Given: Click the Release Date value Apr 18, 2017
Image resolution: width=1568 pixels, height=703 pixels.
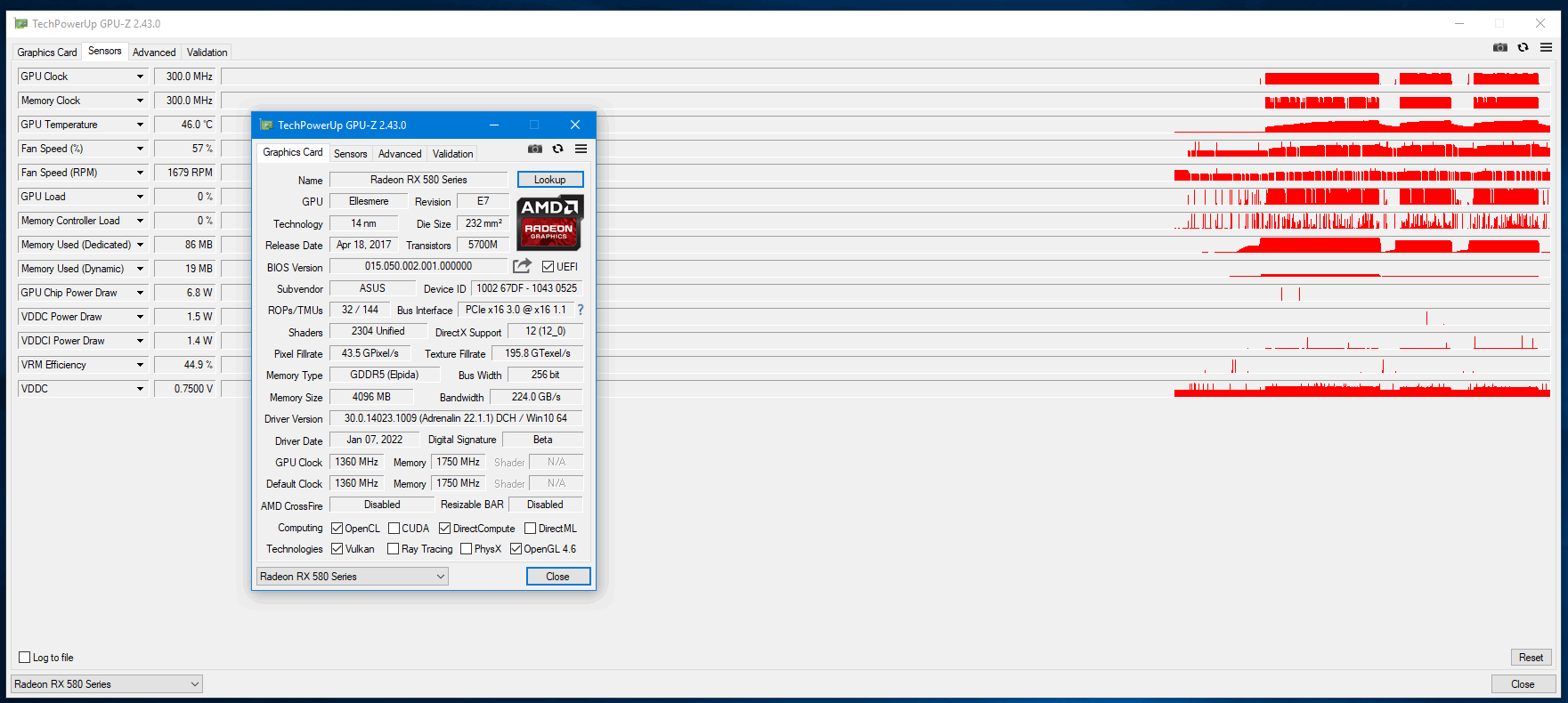Looking at the screenshot, I should [x=364, y=244].
